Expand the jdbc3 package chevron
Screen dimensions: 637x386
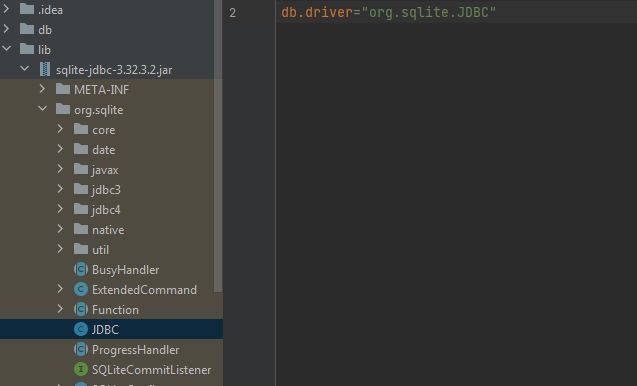pyautogui.click(x=60, y=189)
